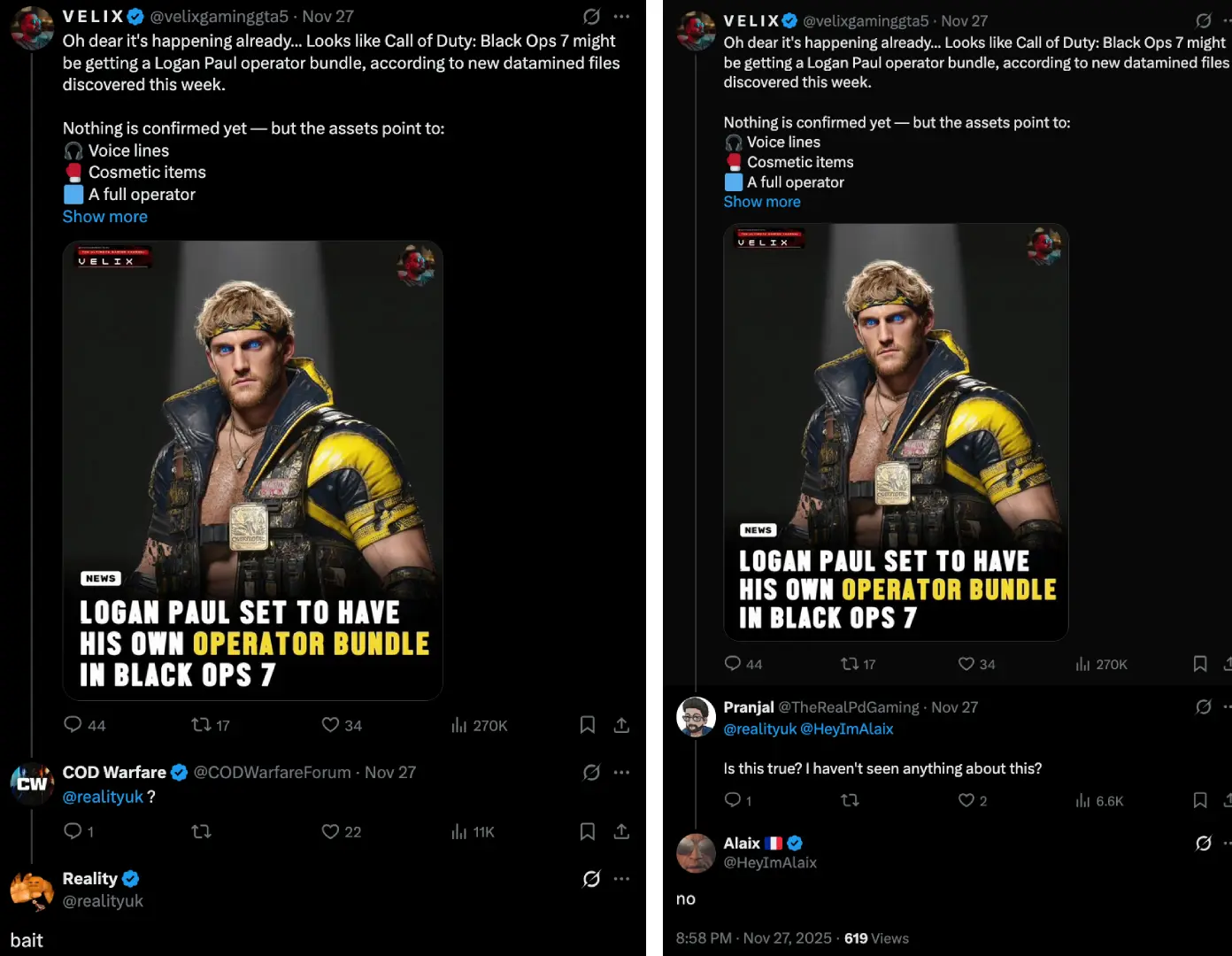Like the COD Warfare reply
1232x956 pixels.
coord(331,831)
